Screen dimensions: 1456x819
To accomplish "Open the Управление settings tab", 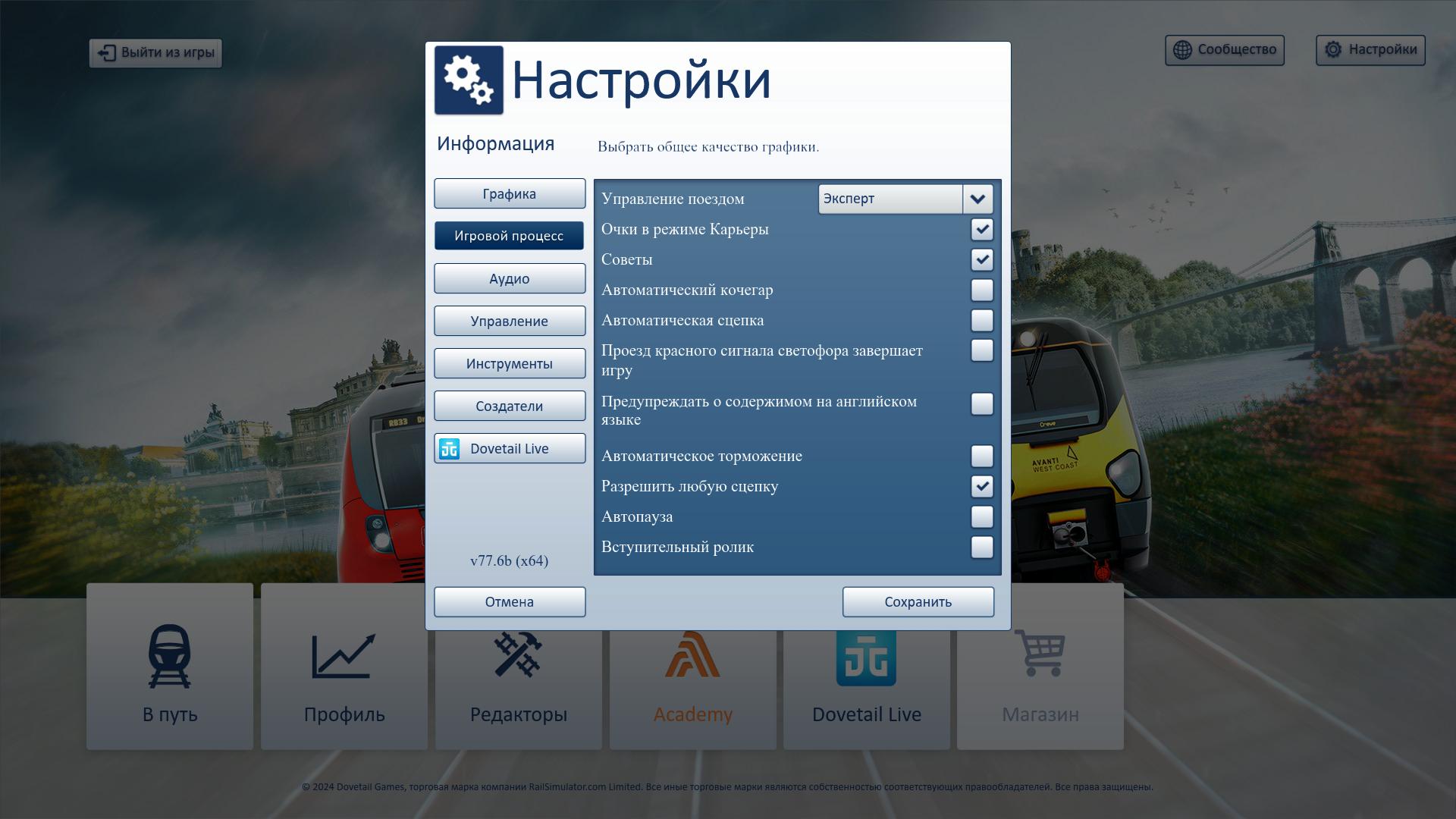I will [x=510, y=322].
